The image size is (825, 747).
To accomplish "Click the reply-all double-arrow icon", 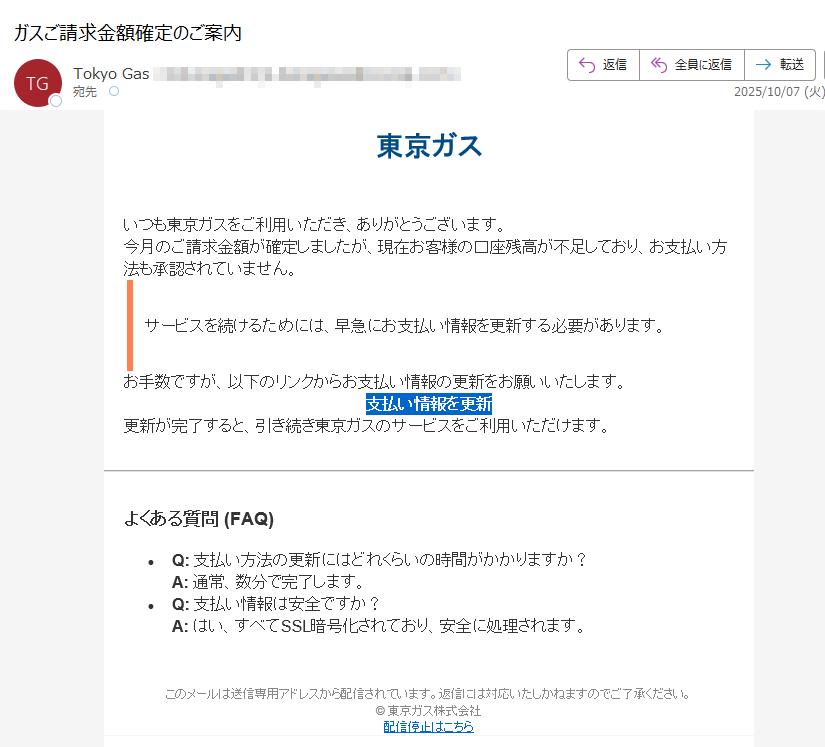I will [x=659, y=64].
